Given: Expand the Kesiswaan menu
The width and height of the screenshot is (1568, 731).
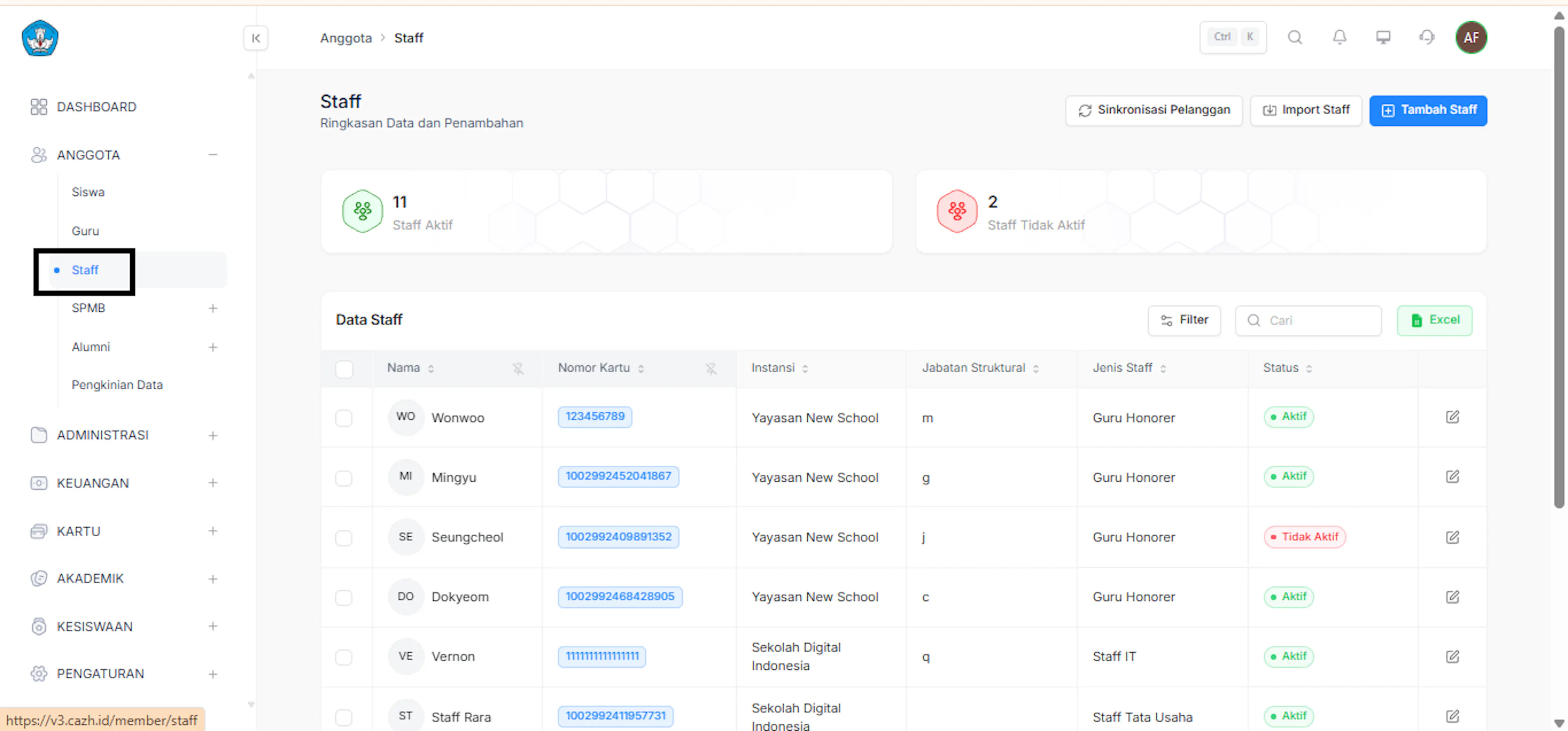Looking at the screenshot, I should 212,627.
